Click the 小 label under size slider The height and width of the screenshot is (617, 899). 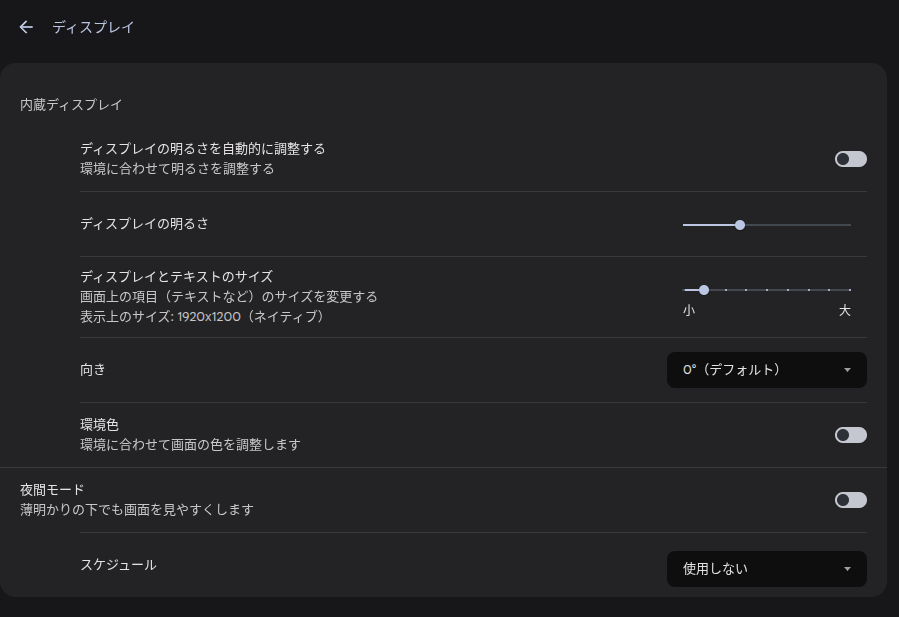(x=689, y=311)
